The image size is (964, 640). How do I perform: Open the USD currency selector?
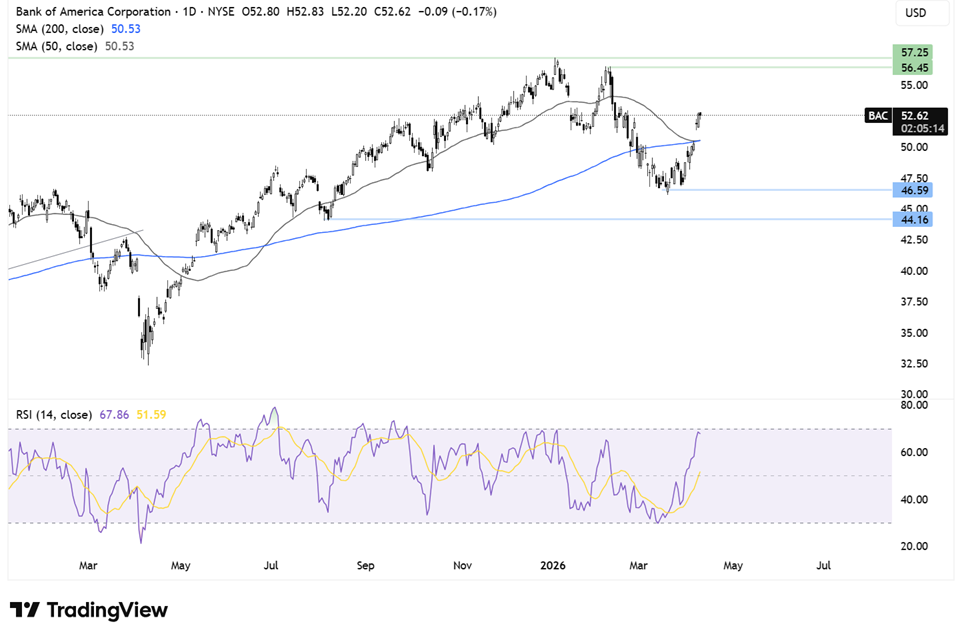coord(915,13)
